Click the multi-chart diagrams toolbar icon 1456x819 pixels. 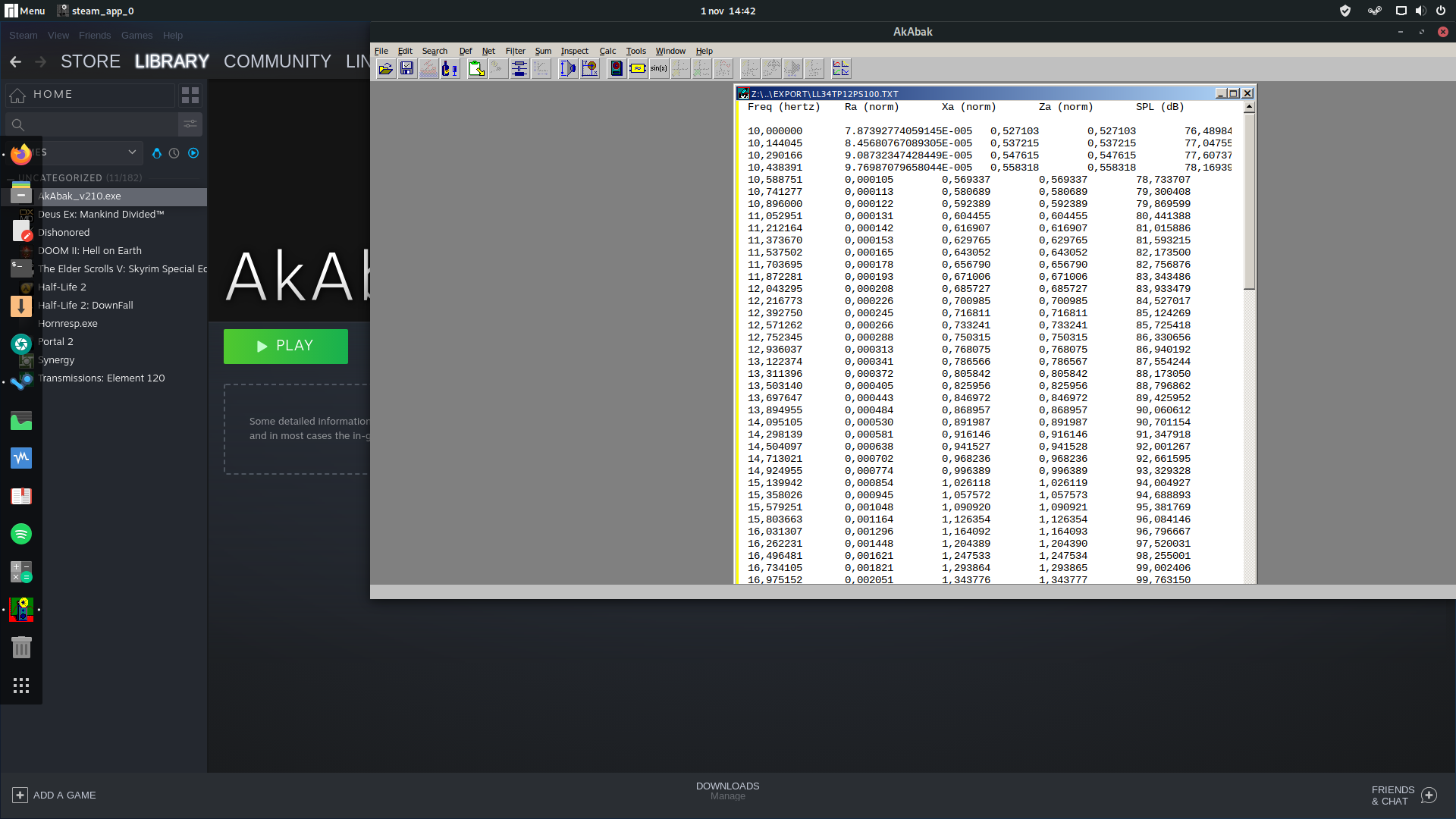(x=841, y=69)
